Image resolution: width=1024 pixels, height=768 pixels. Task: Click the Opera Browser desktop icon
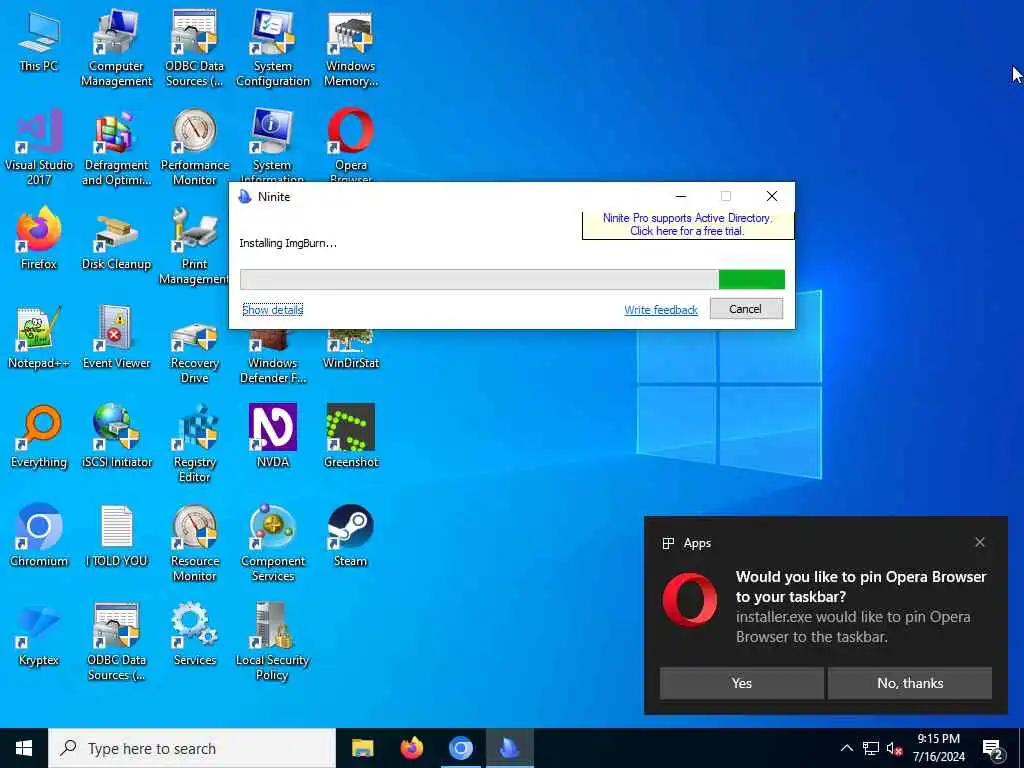point(351,145)
